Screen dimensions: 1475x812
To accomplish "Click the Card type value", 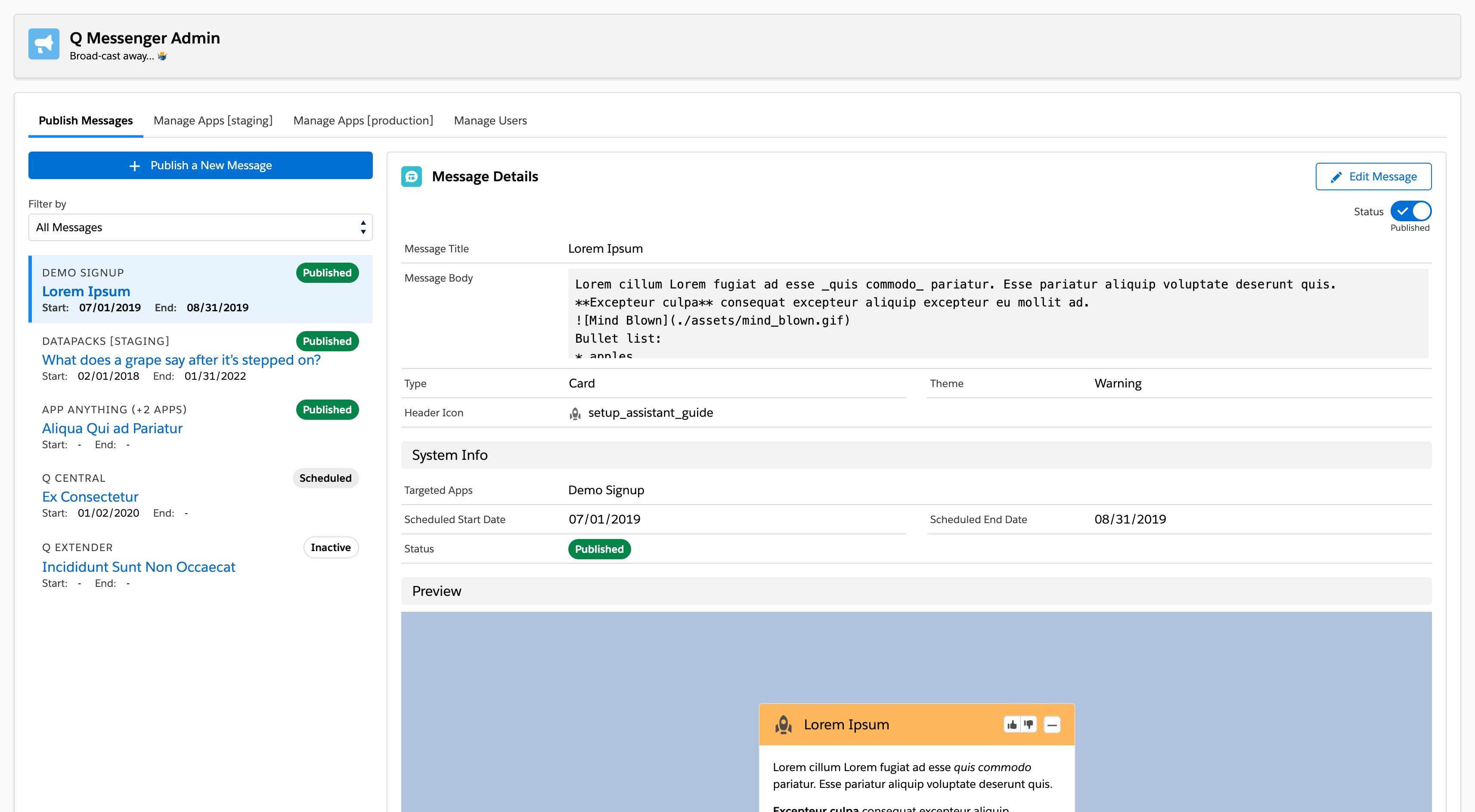I will tap(582, 383).
